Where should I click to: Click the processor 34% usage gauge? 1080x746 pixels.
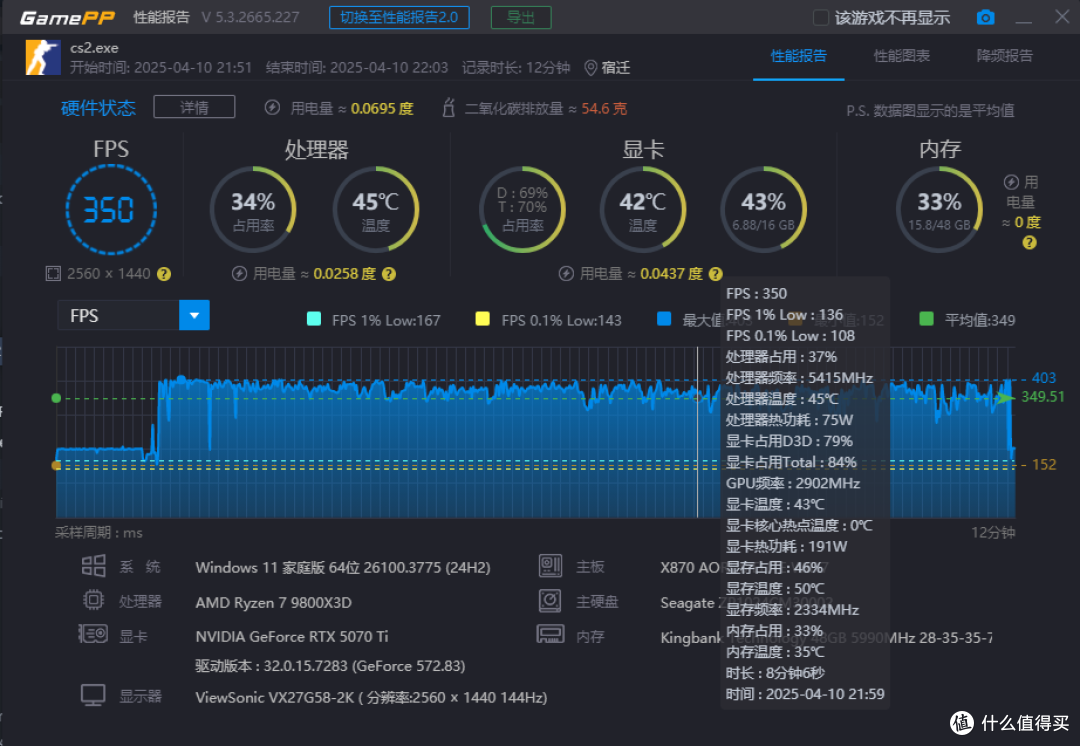[x=253, y=209]
